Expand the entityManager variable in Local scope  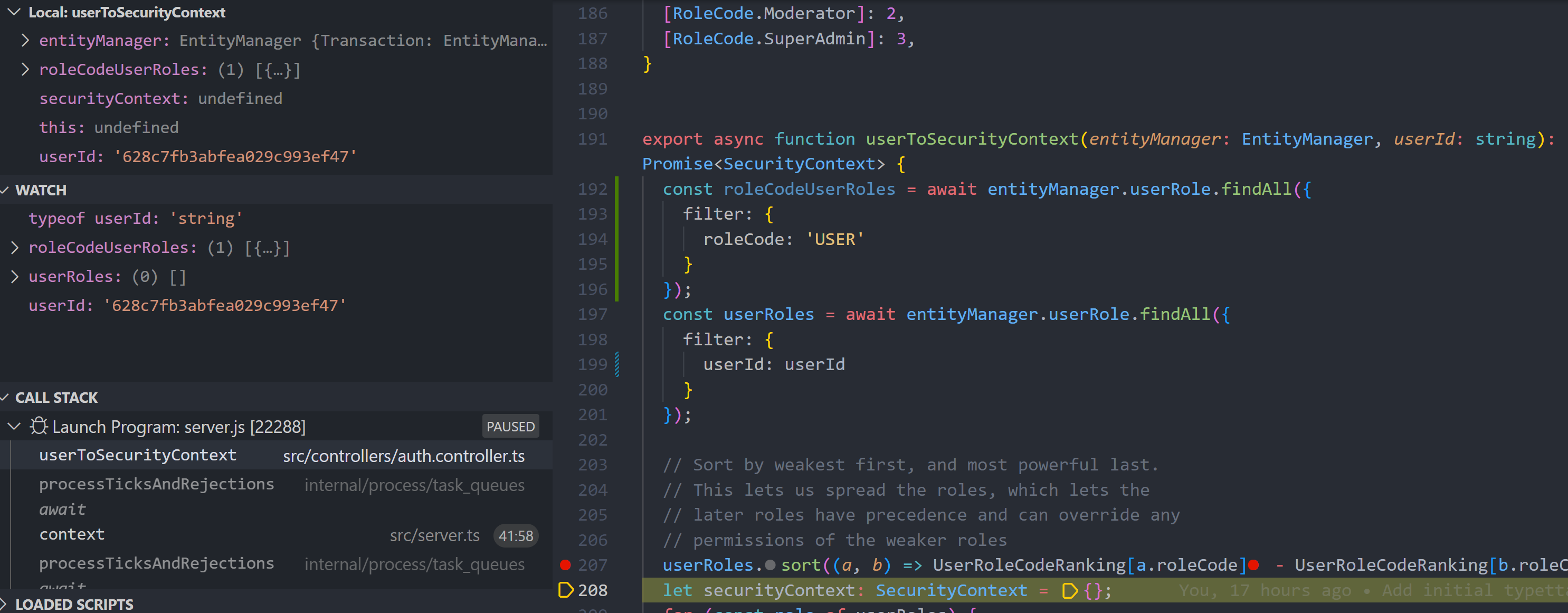(25, 40)
